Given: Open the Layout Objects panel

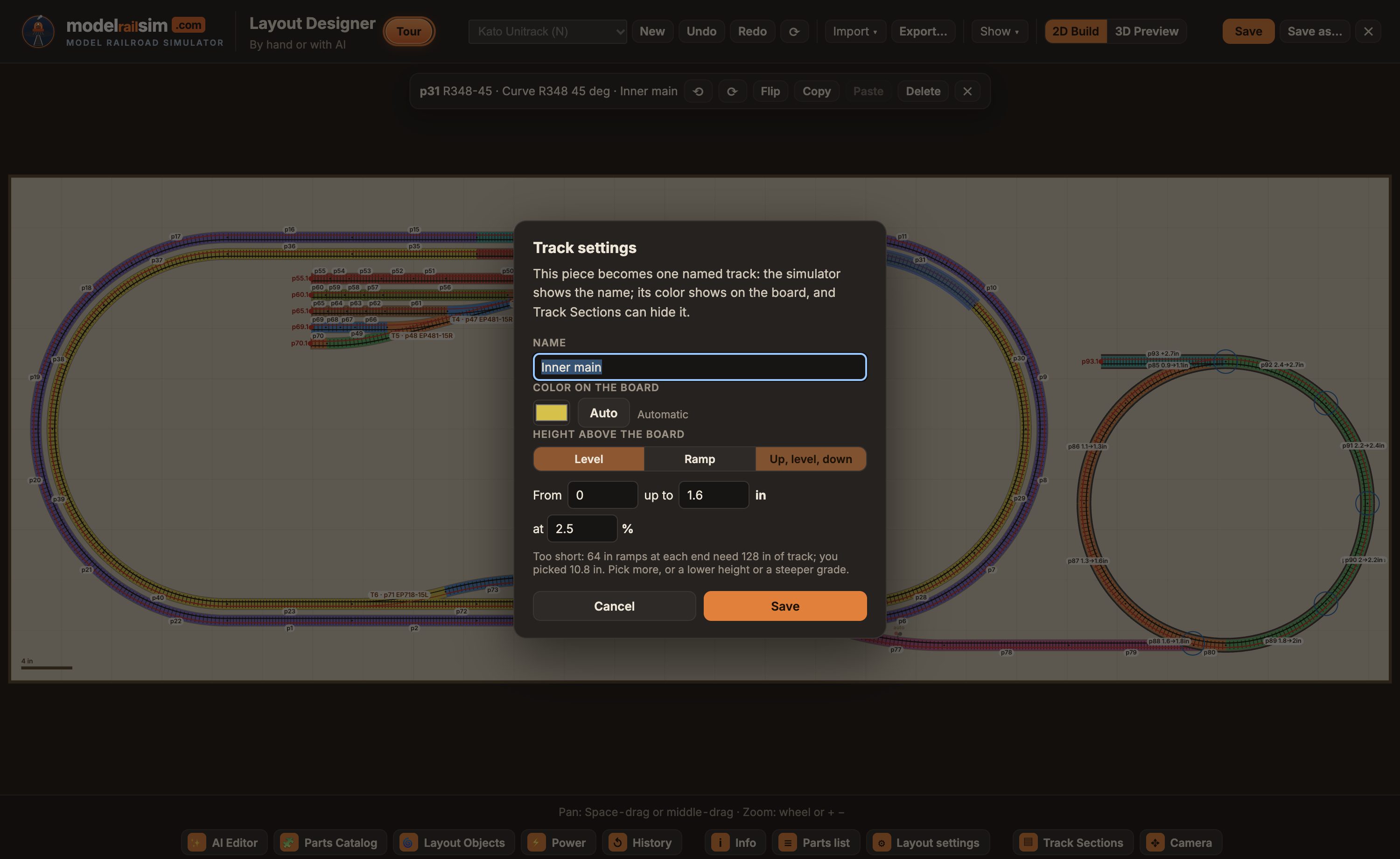Looking at the screenshot, I should pos(454,843).
